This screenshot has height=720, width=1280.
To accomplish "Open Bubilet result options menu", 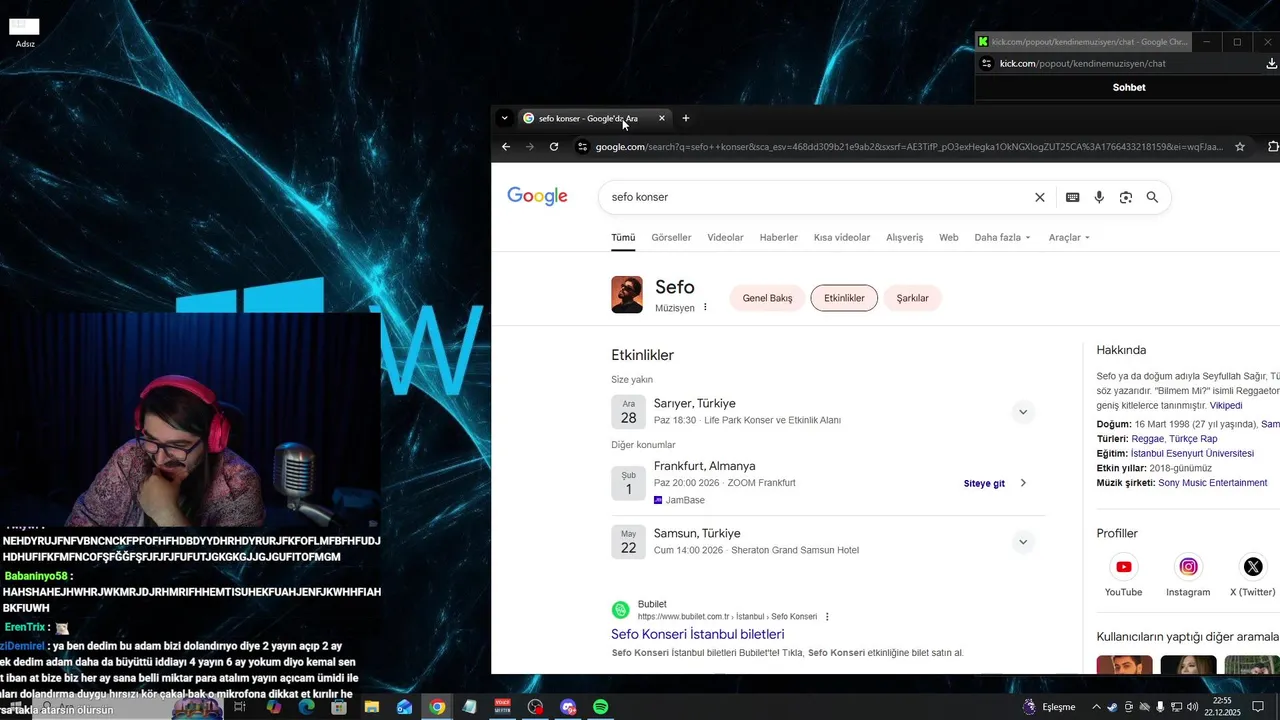I will pyautogui.click(x=827, y=616).
